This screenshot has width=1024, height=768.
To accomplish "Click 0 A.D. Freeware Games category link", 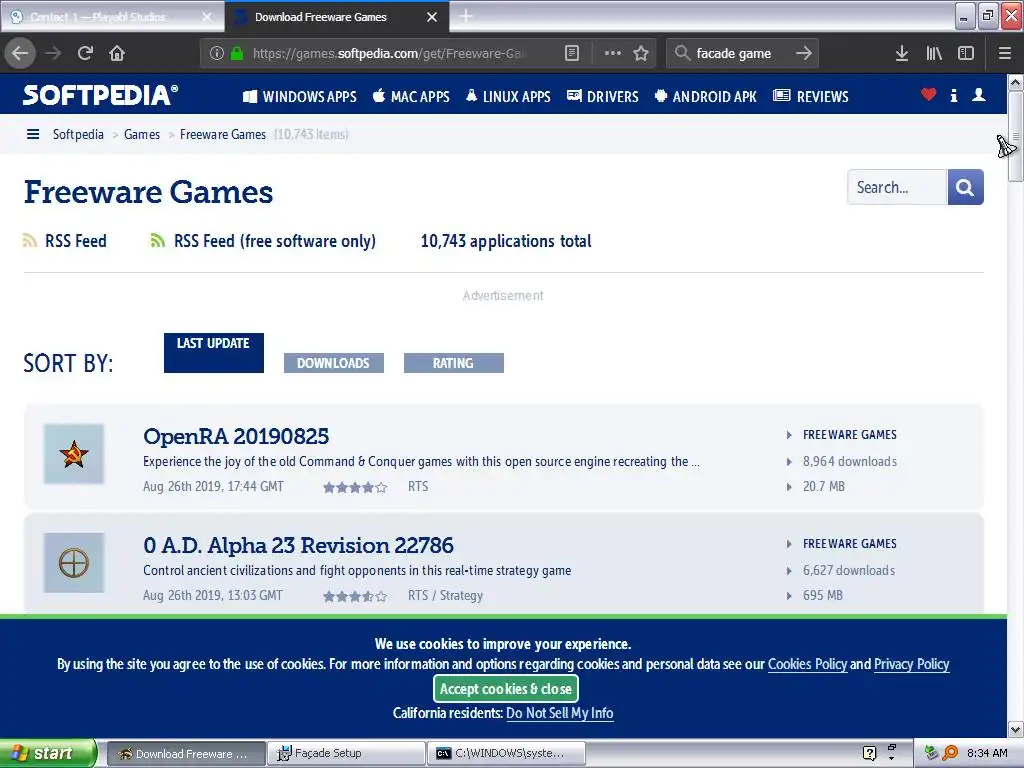I will pyautogui.click(x=850, y=544).
